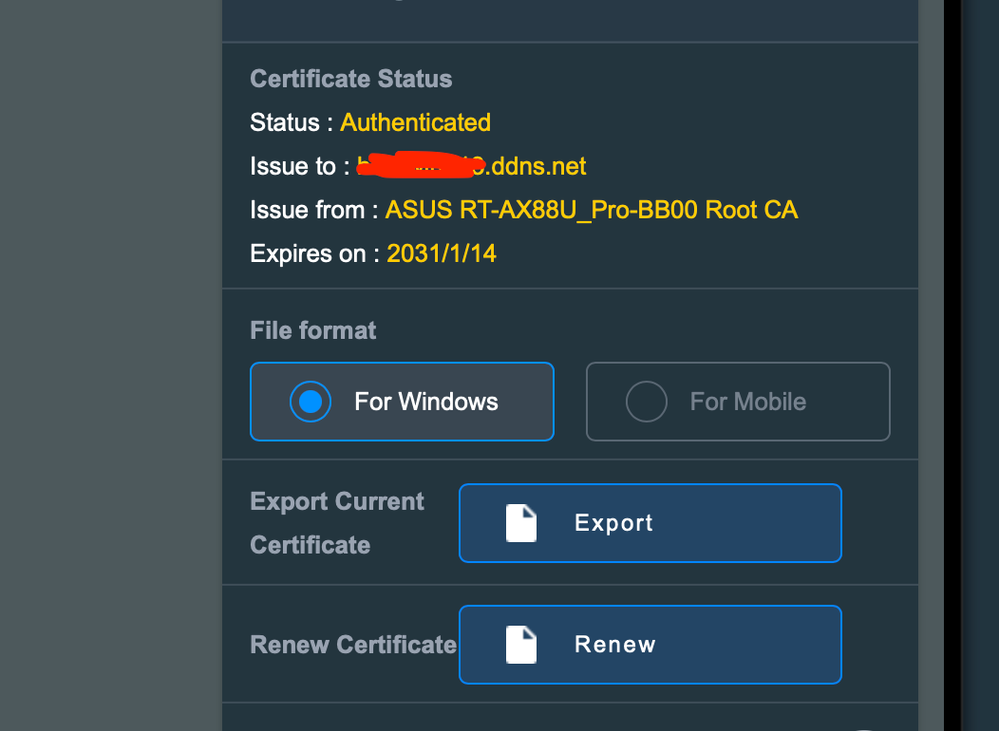This screenshot has width=999, height=731.
Task: Select the For Windows radio button
Action: pos(311,401)
